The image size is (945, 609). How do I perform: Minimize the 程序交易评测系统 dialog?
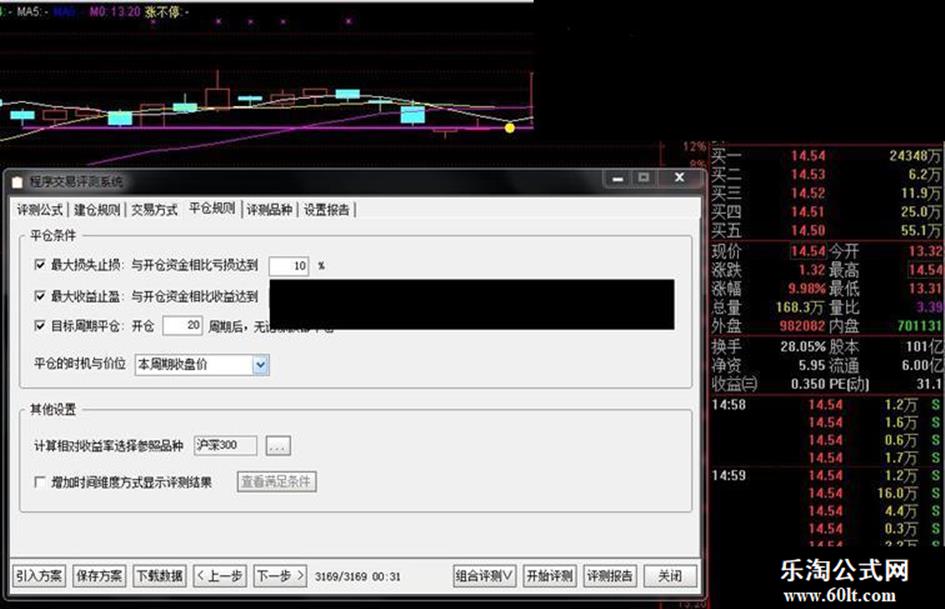tap(614, 178)
